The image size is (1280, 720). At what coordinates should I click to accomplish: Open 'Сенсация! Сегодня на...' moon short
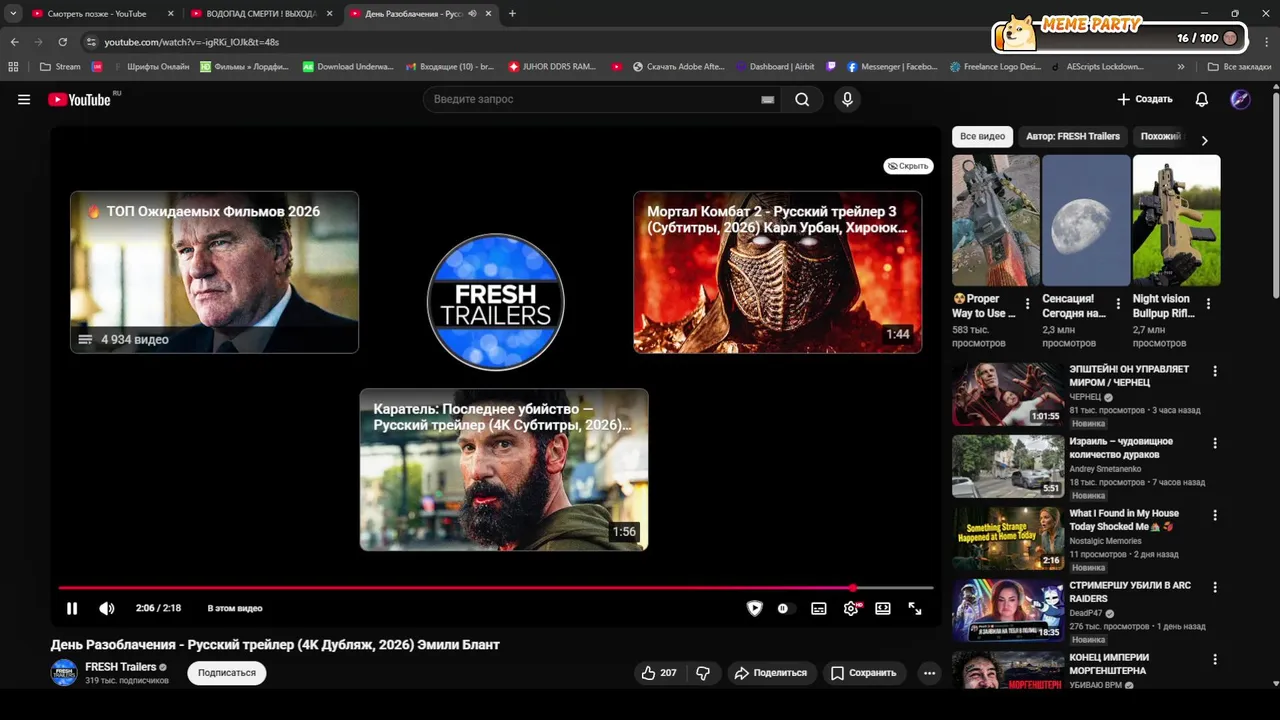click(x=1086, y=221)
